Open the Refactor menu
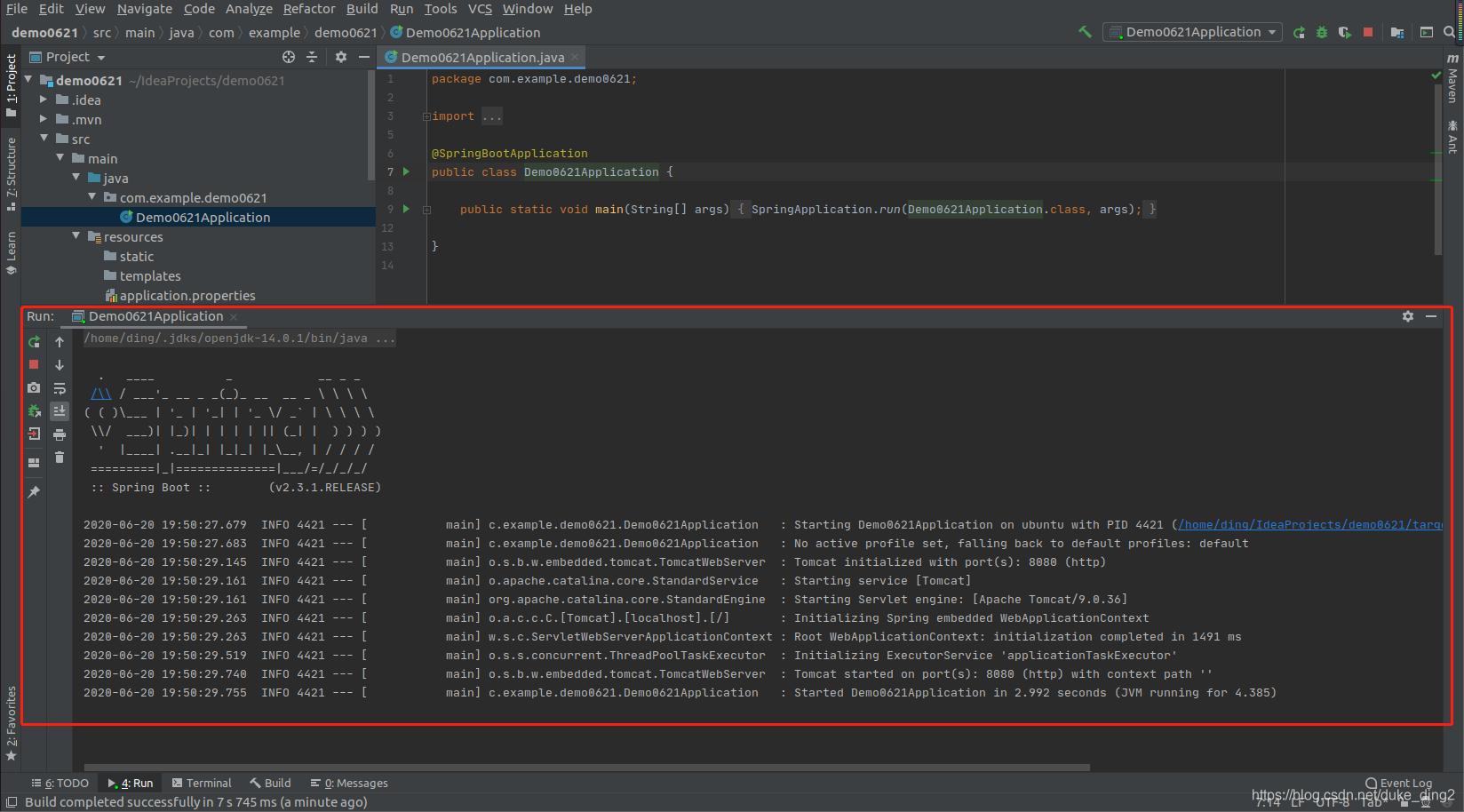Viewport: 1464px width, 812px height. point(309,9)
